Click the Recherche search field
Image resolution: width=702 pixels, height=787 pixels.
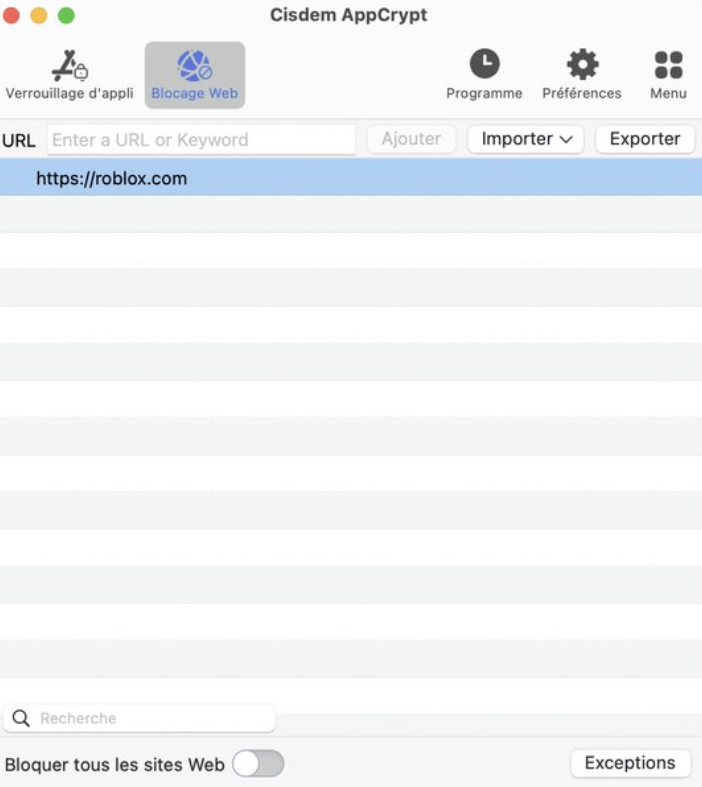[139, 718]
